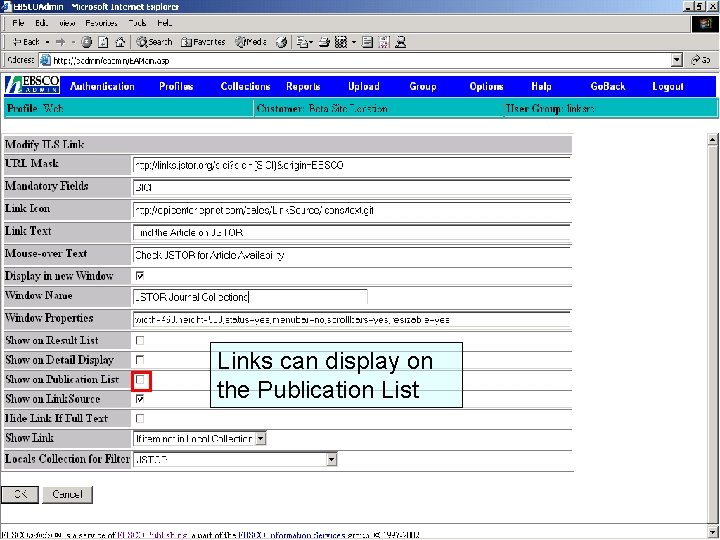Open Locals Collection for Filter dropdown
The image size is (720, 540).
(331, 459)
